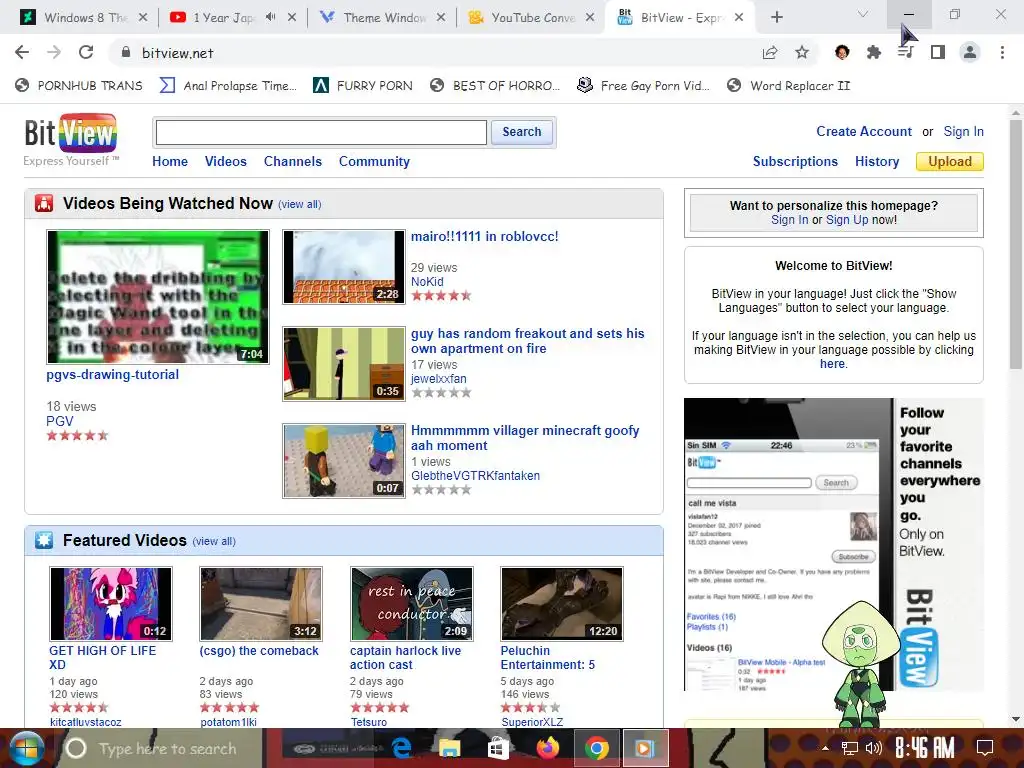
Task: Open the Videos menu item
Action: coord(225,161)
